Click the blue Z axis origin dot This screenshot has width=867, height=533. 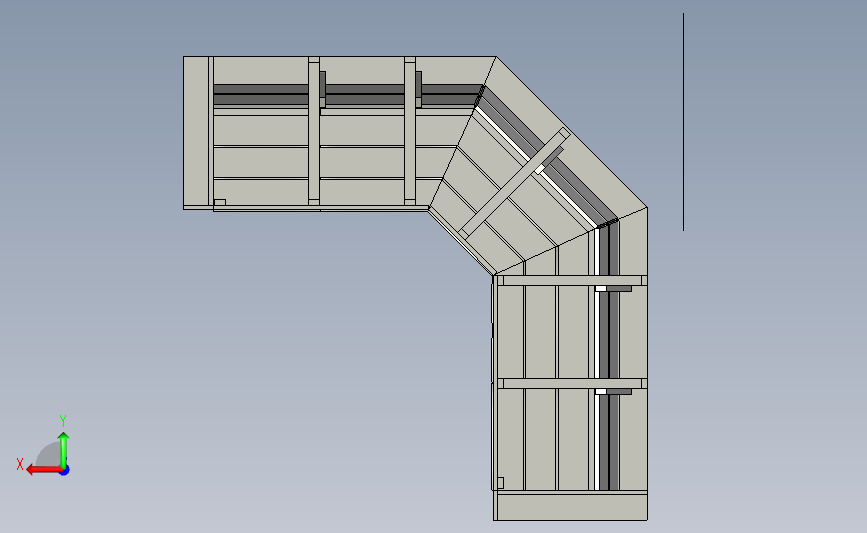[65, 471]
